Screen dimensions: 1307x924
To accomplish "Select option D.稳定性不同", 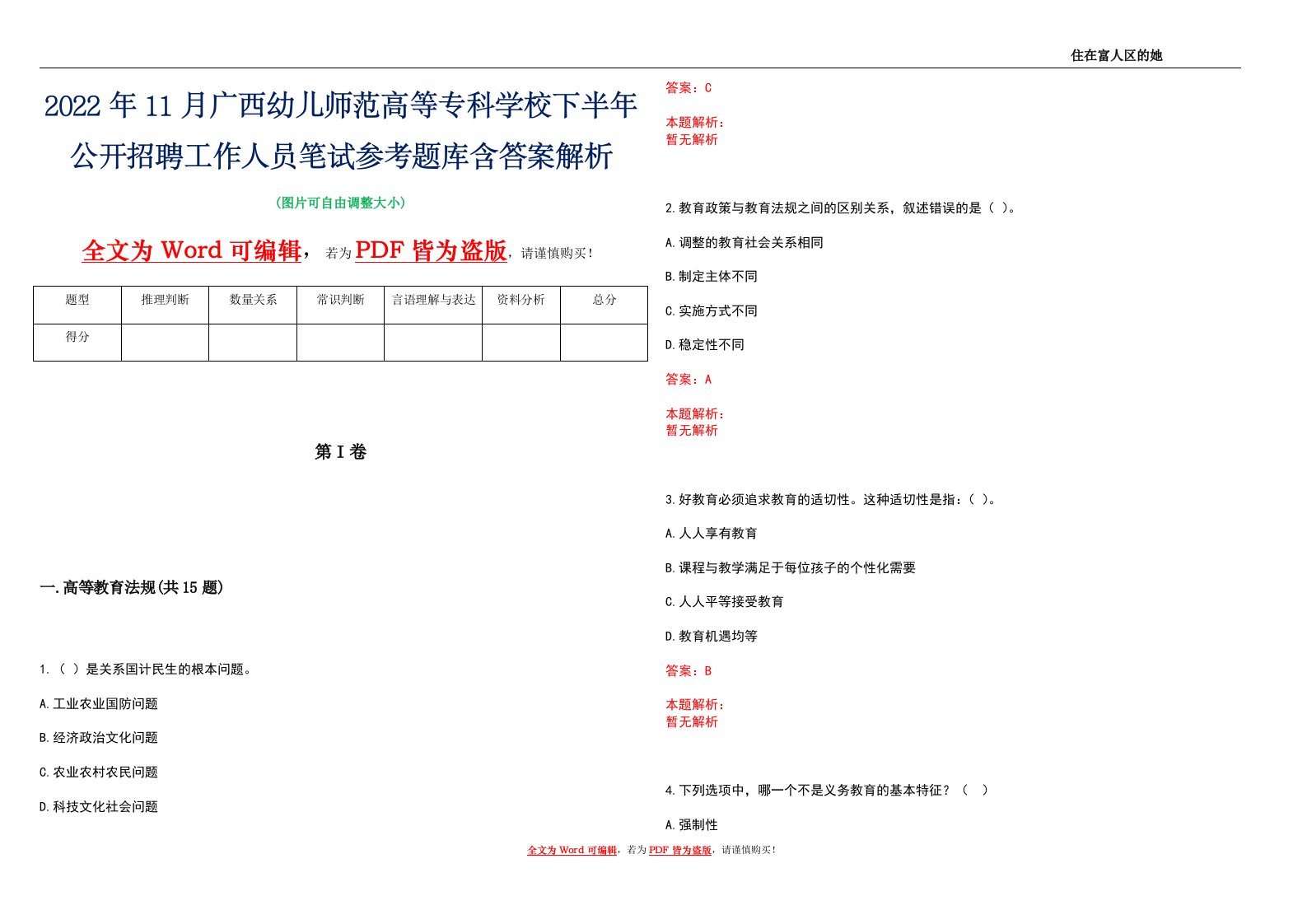I will pos(705,345).
